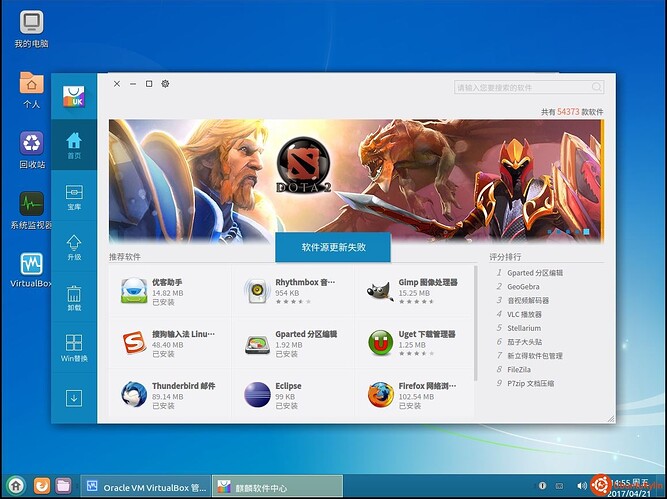
Task: Switch to 麒麟软件中心 taskbar window
Action: (277, 486)
